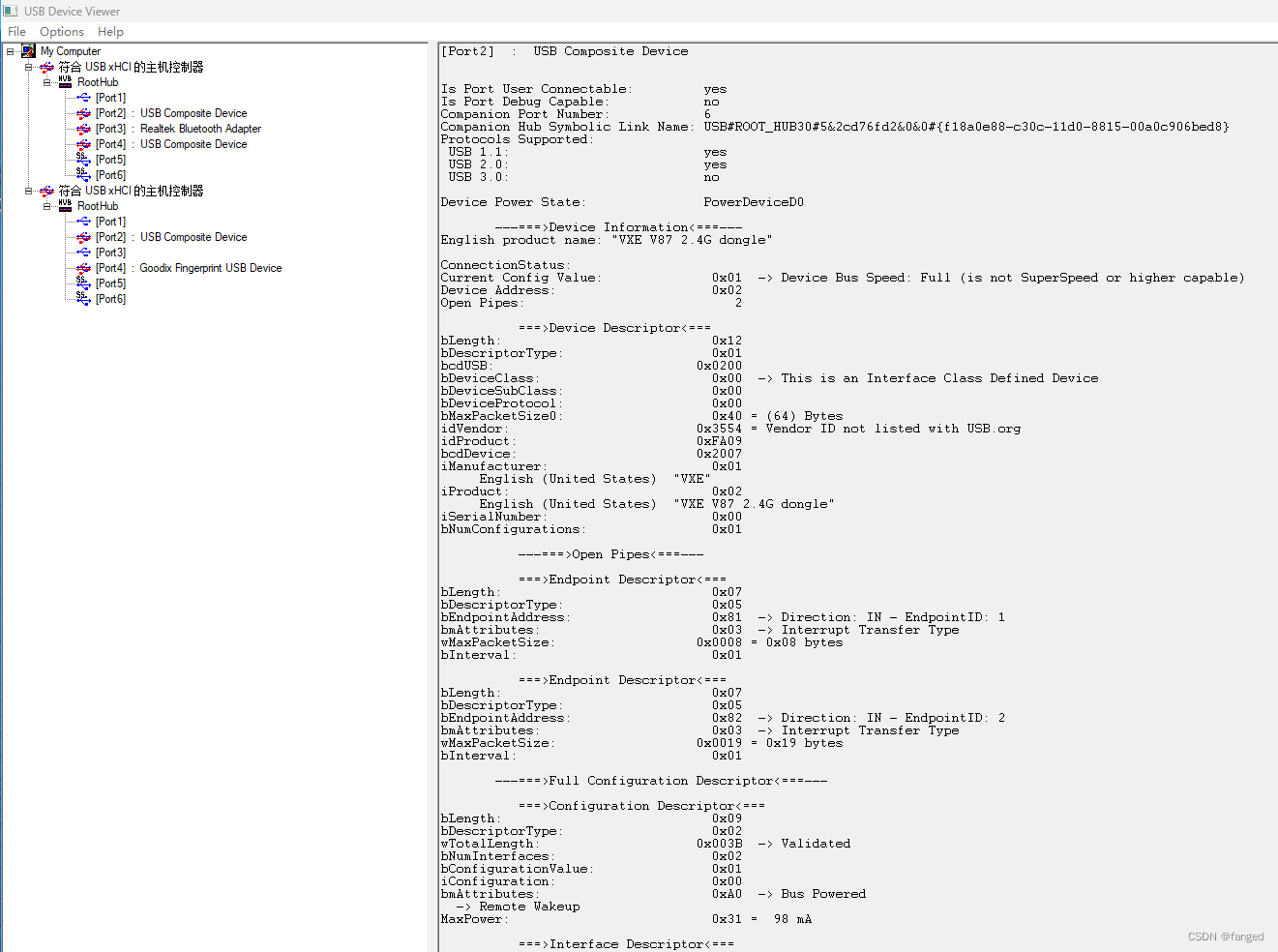1278x952 pixels.
Task: Click English product name "VXE V87 2.4G dongle"
Action: tap(607, 240)
